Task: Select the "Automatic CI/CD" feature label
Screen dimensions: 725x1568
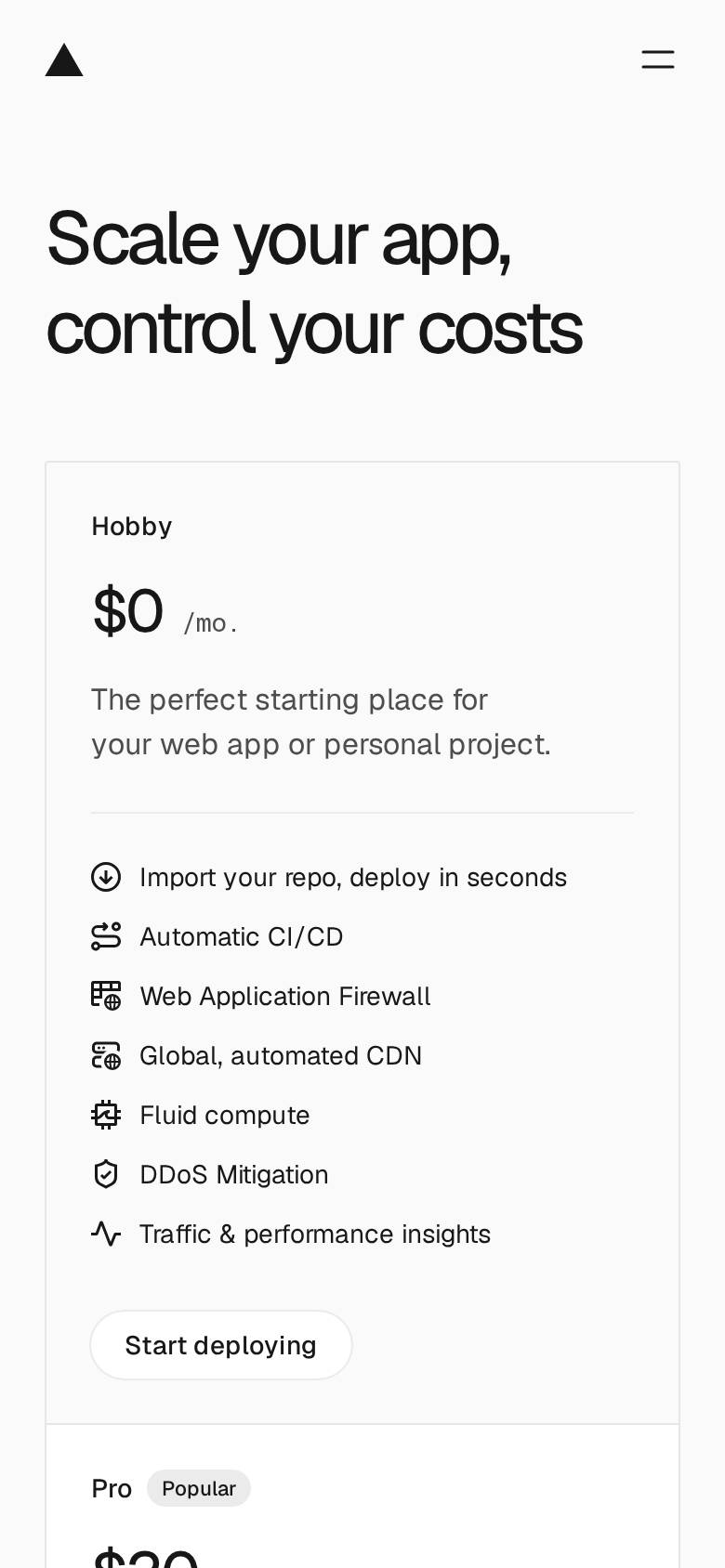Action: click(x=242, y=936)
